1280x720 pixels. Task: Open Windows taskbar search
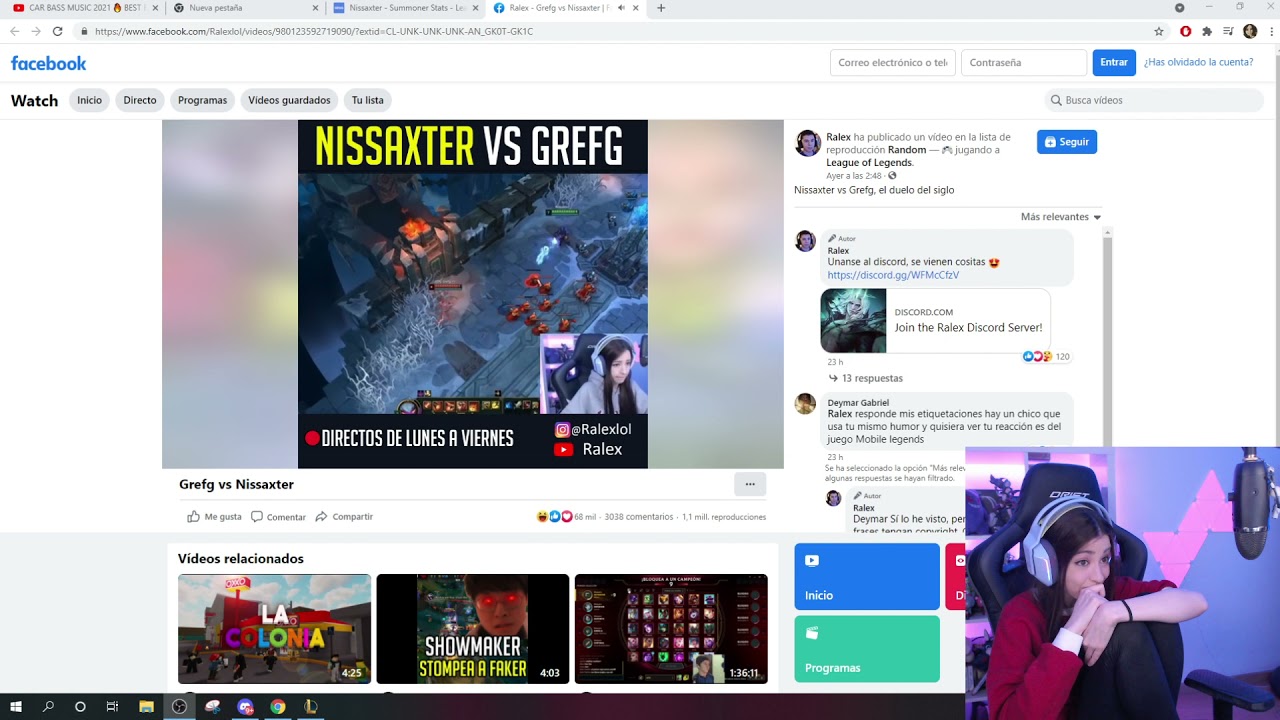click(48, 707)
